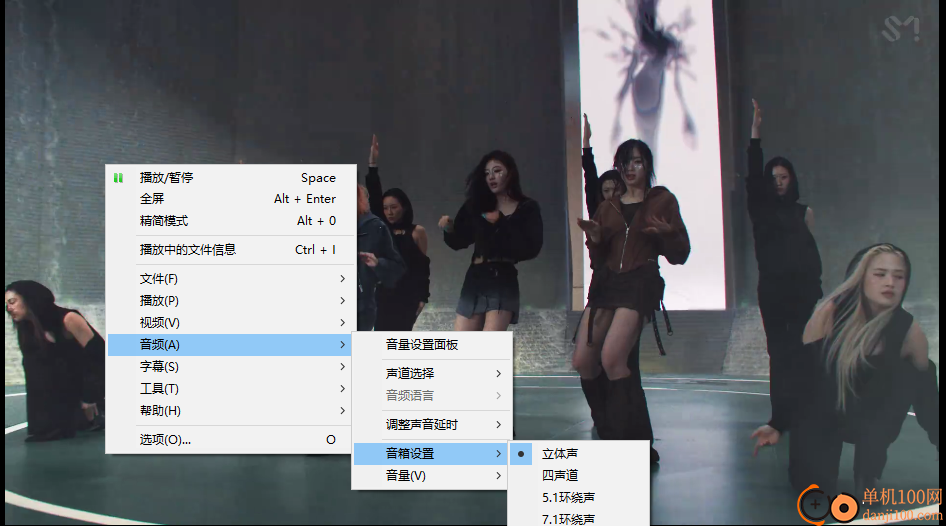This screenshot has height=526, width=946.
Task: Open the 帮助(H) submenu
Action: tap(231, 411)
